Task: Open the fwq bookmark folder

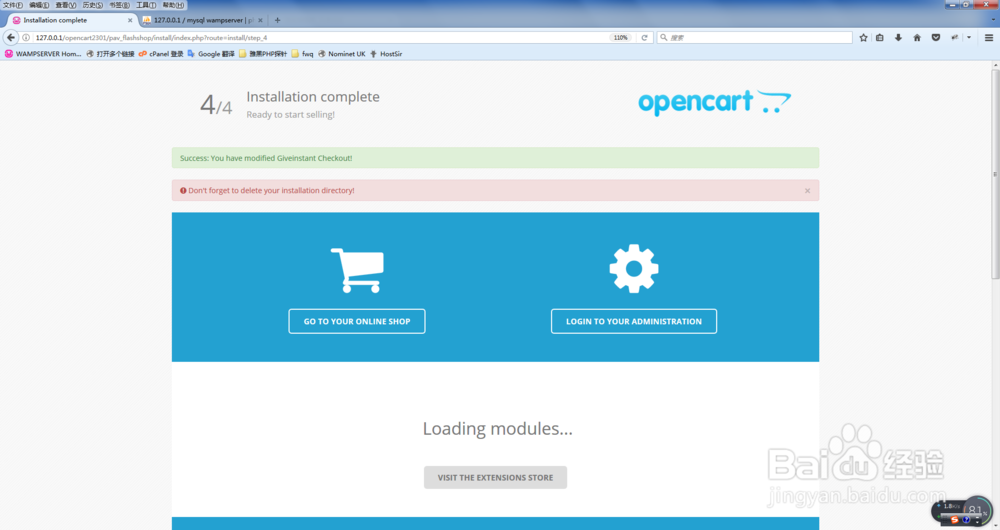Action: click(302, 54)
